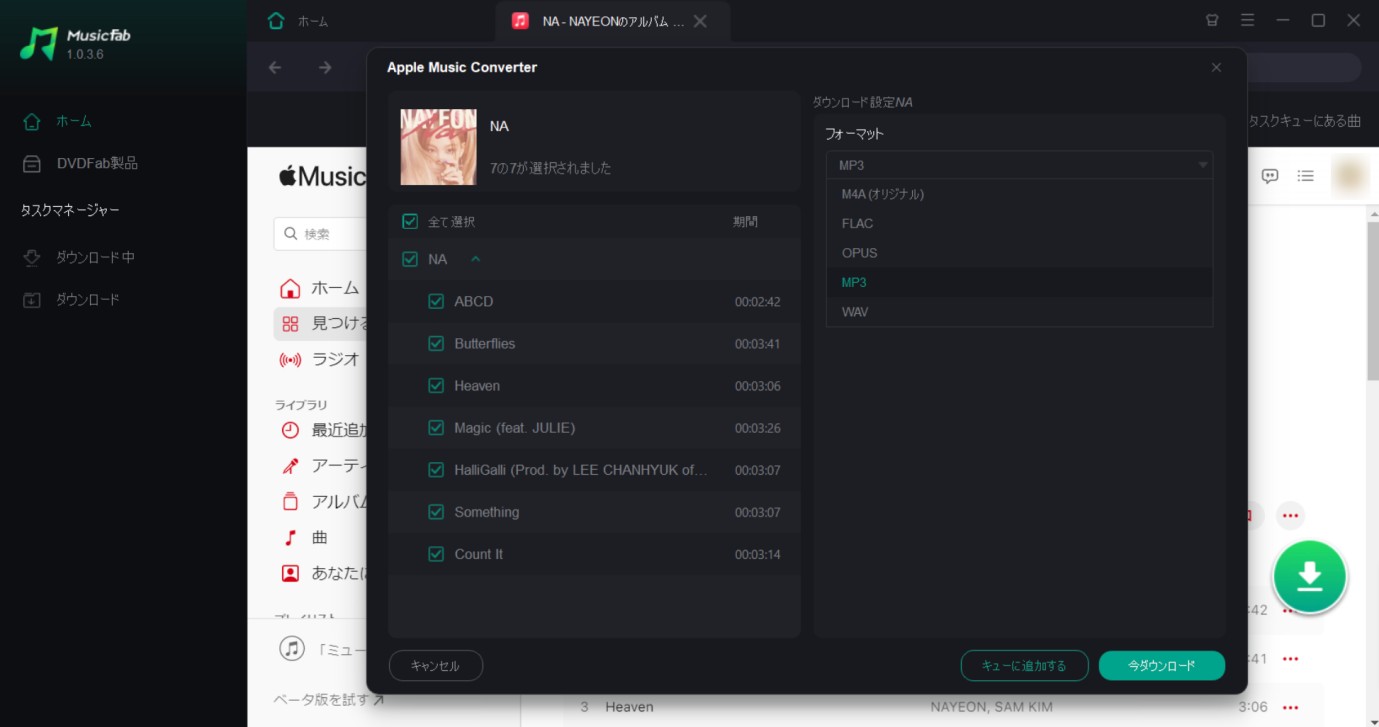The width and height of the screenshot is (1379, 727).
Task: Open the ダウンロード中 task list
Action: click(x=78, y=257)
